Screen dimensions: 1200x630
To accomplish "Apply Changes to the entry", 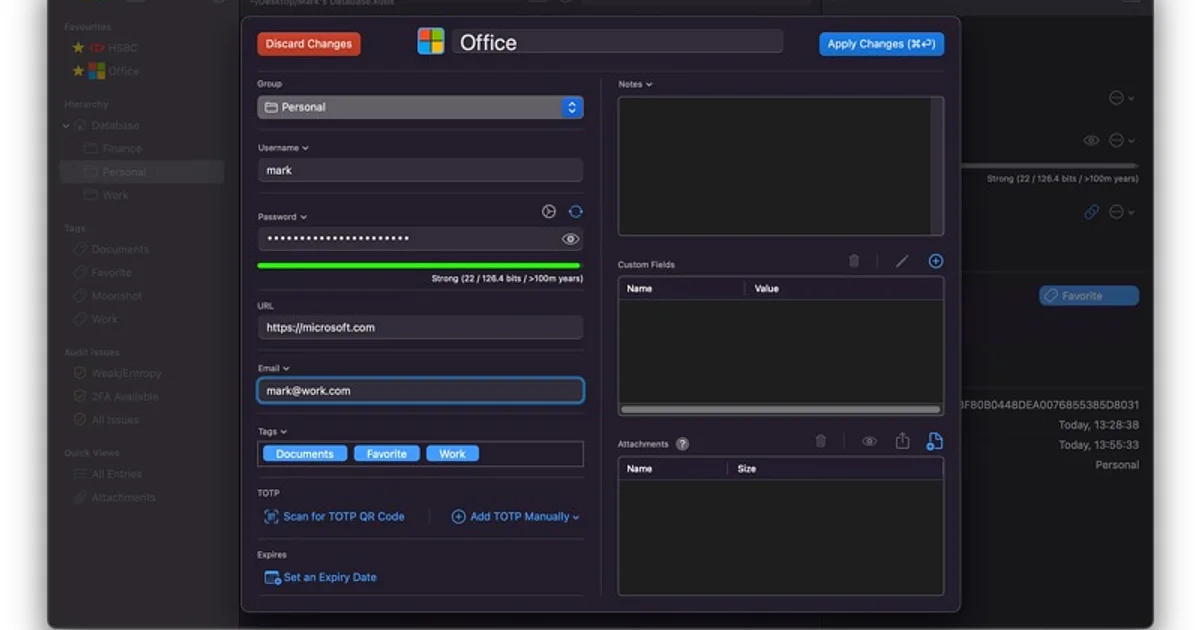I will (881, 44).
